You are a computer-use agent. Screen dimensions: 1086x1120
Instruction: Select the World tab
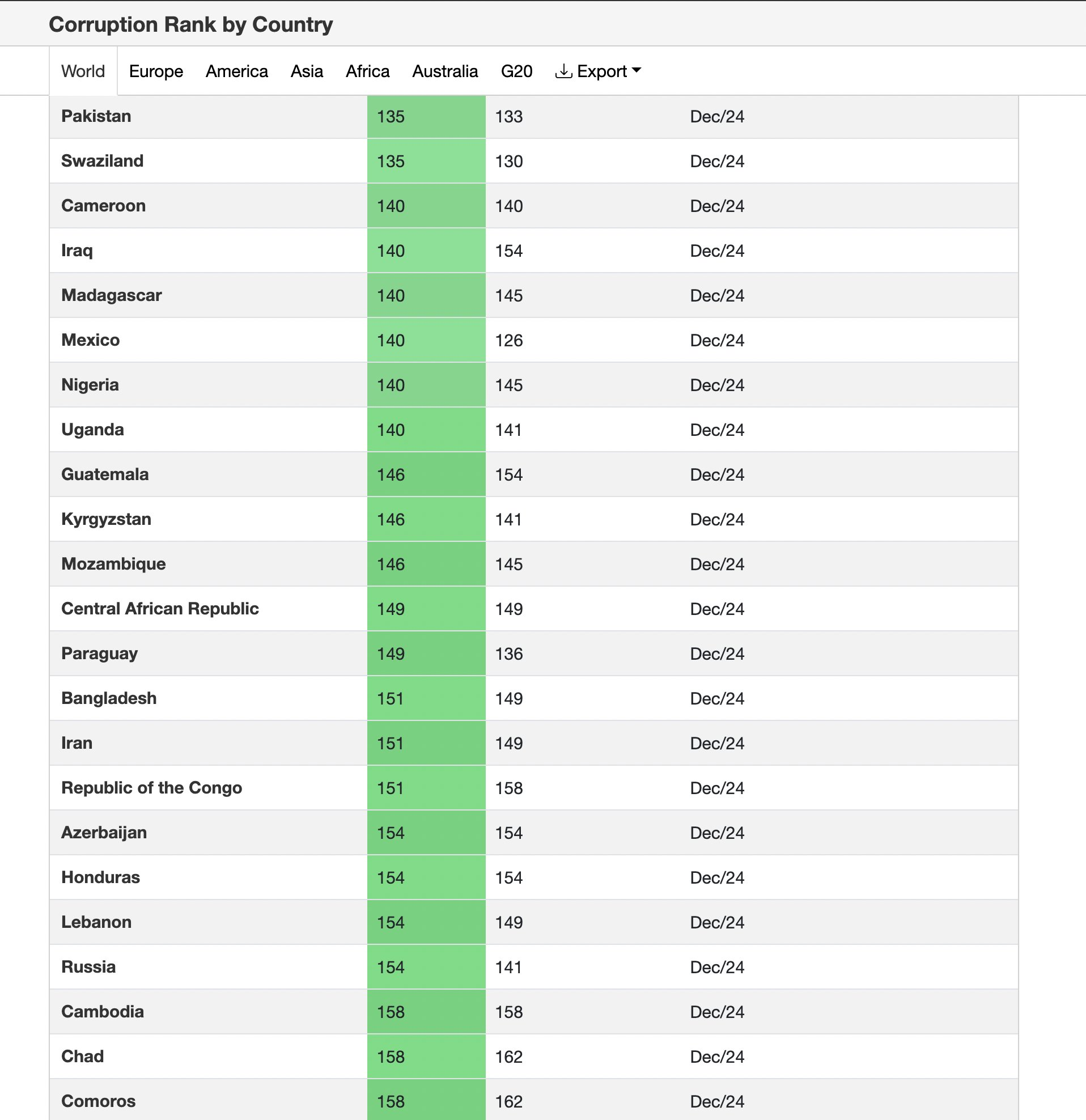coord(83,71)
